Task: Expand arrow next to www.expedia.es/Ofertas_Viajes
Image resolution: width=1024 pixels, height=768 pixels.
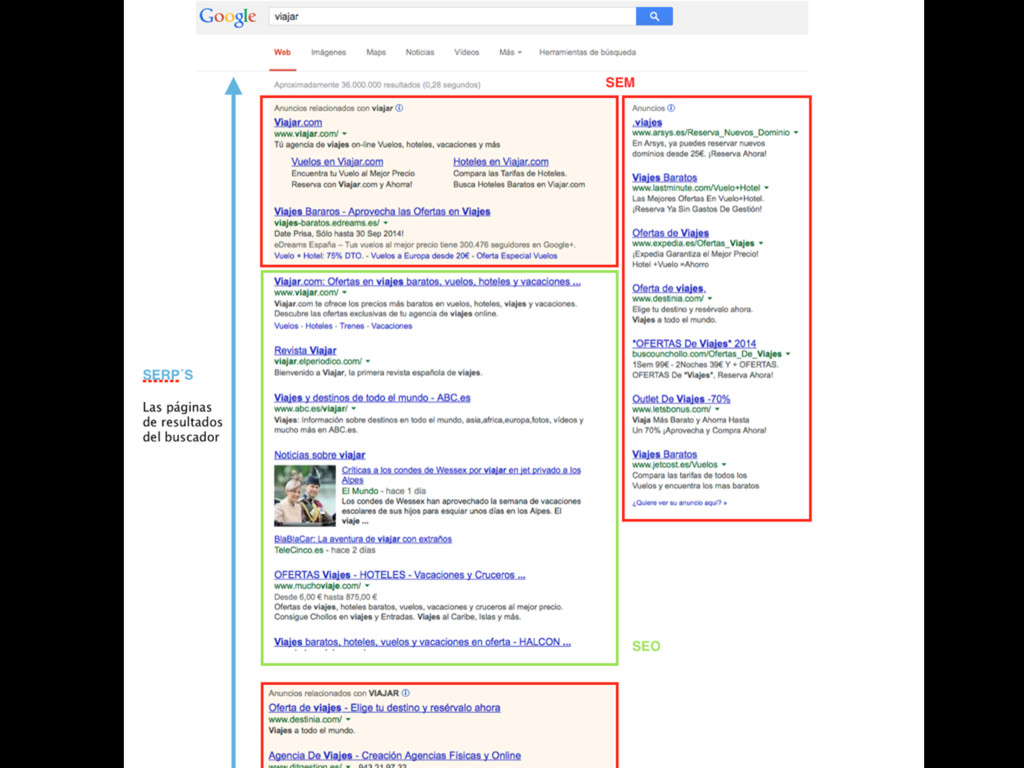Action: click(x=761, y=243)
